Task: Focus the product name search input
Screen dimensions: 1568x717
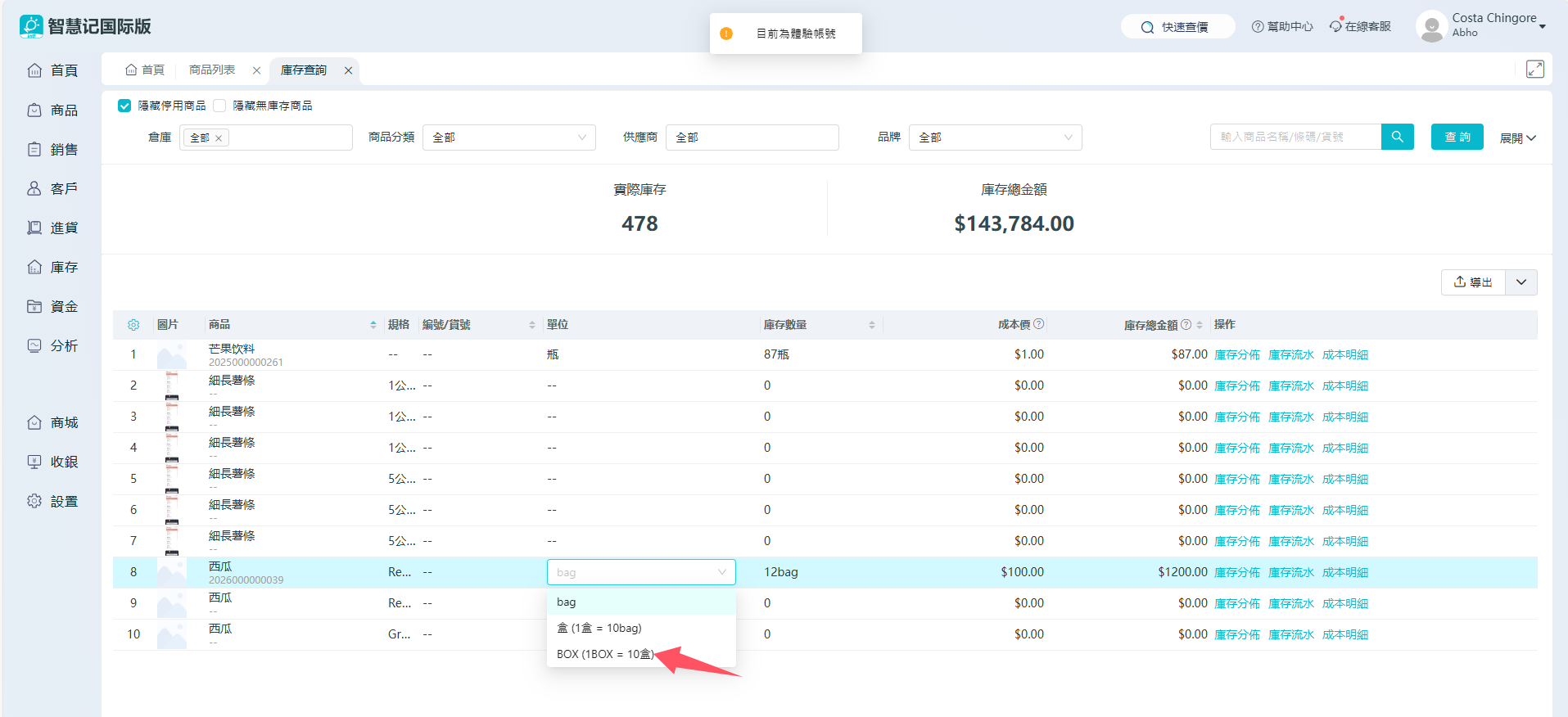Action: [x=1295, y=137]
